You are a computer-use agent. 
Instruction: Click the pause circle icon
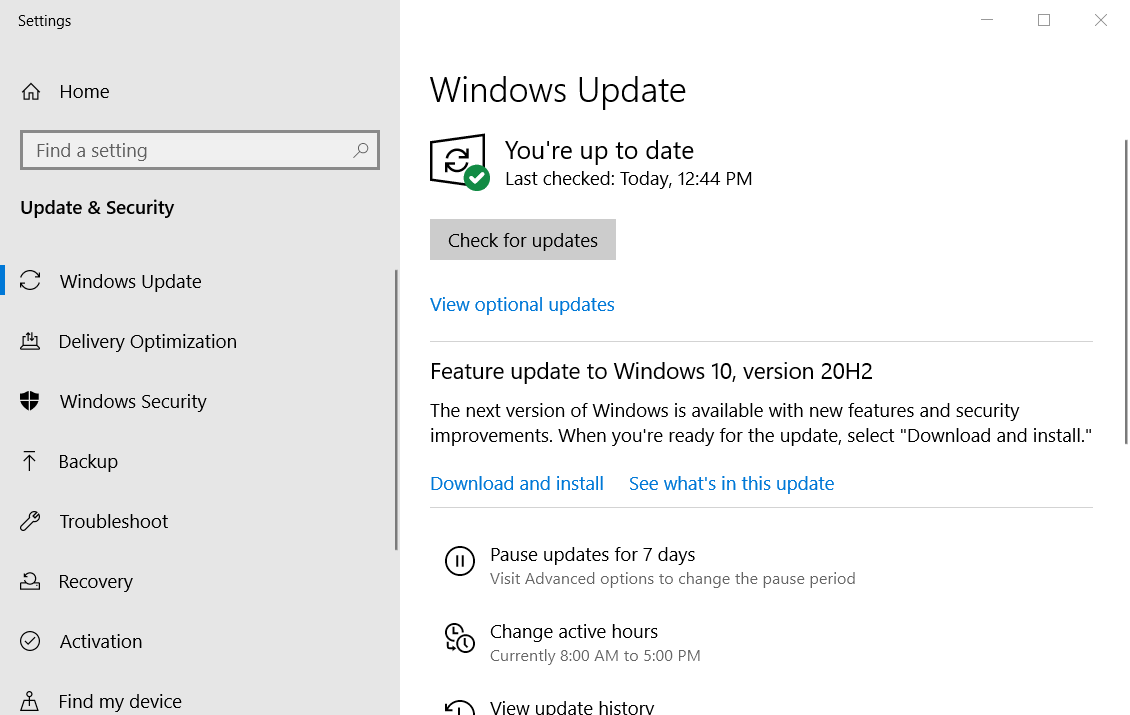tap(460, 561)
